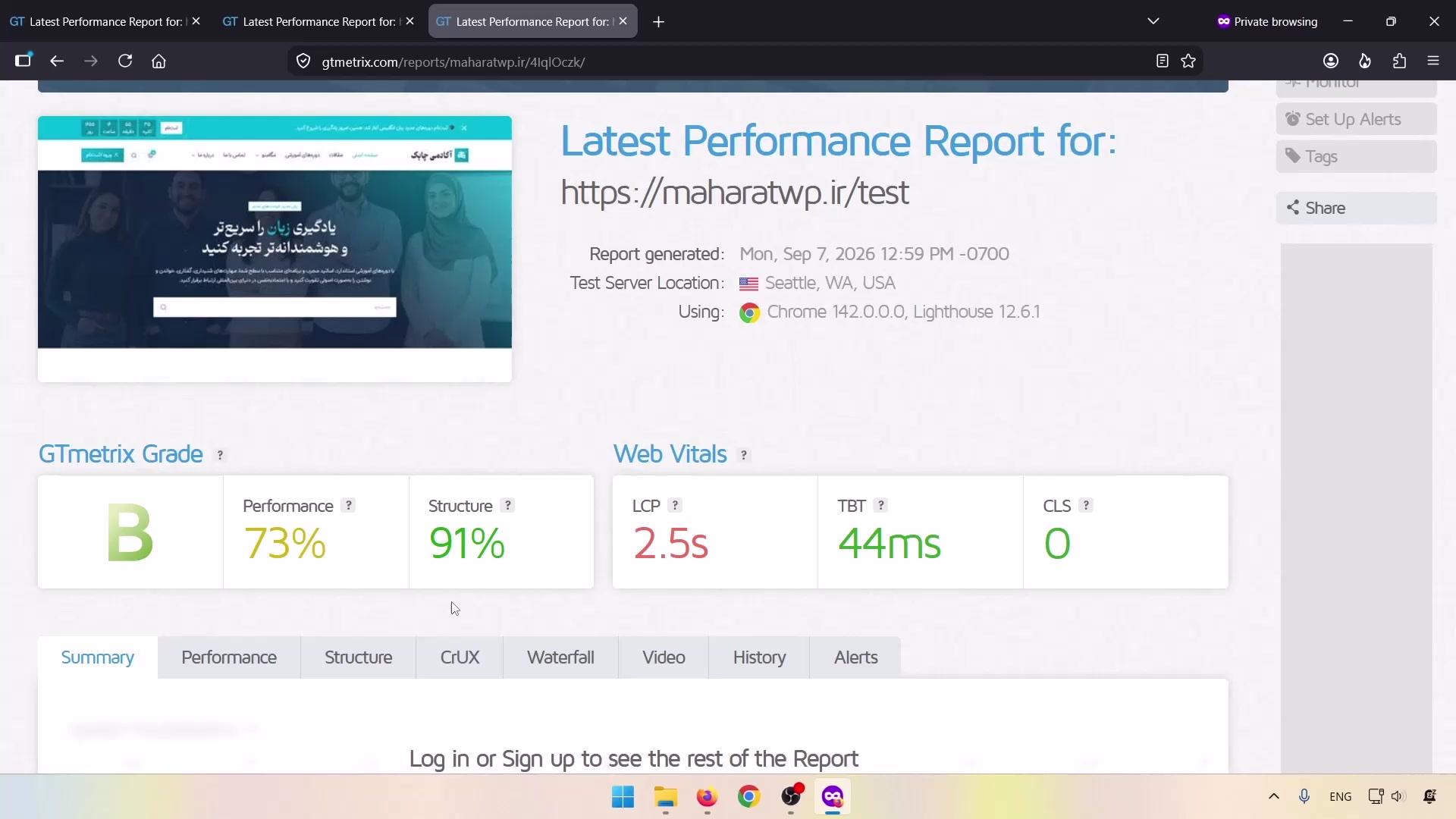The width and height of the screenshot is (1456, 819).
Task: Open the Alerts tab
Action: [x=855, y=657]
